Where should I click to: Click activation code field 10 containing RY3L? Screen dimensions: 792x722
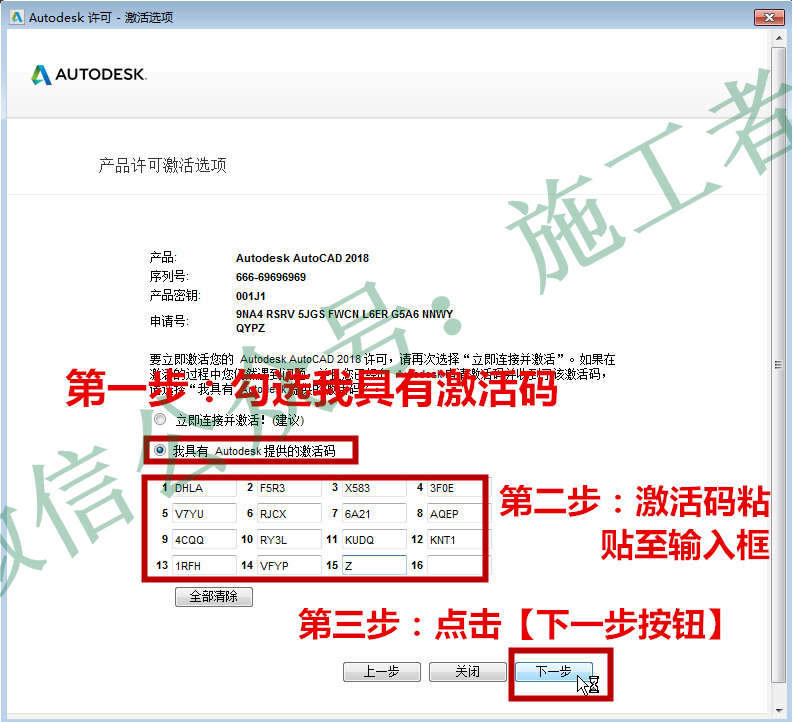pos(289,540)
